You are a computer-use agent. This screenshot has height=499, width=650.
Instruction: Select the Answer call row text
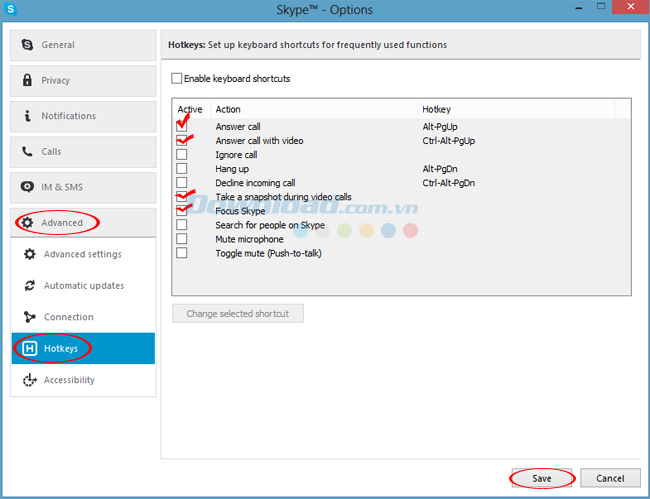pyautogui.click(x=238, y=127)
